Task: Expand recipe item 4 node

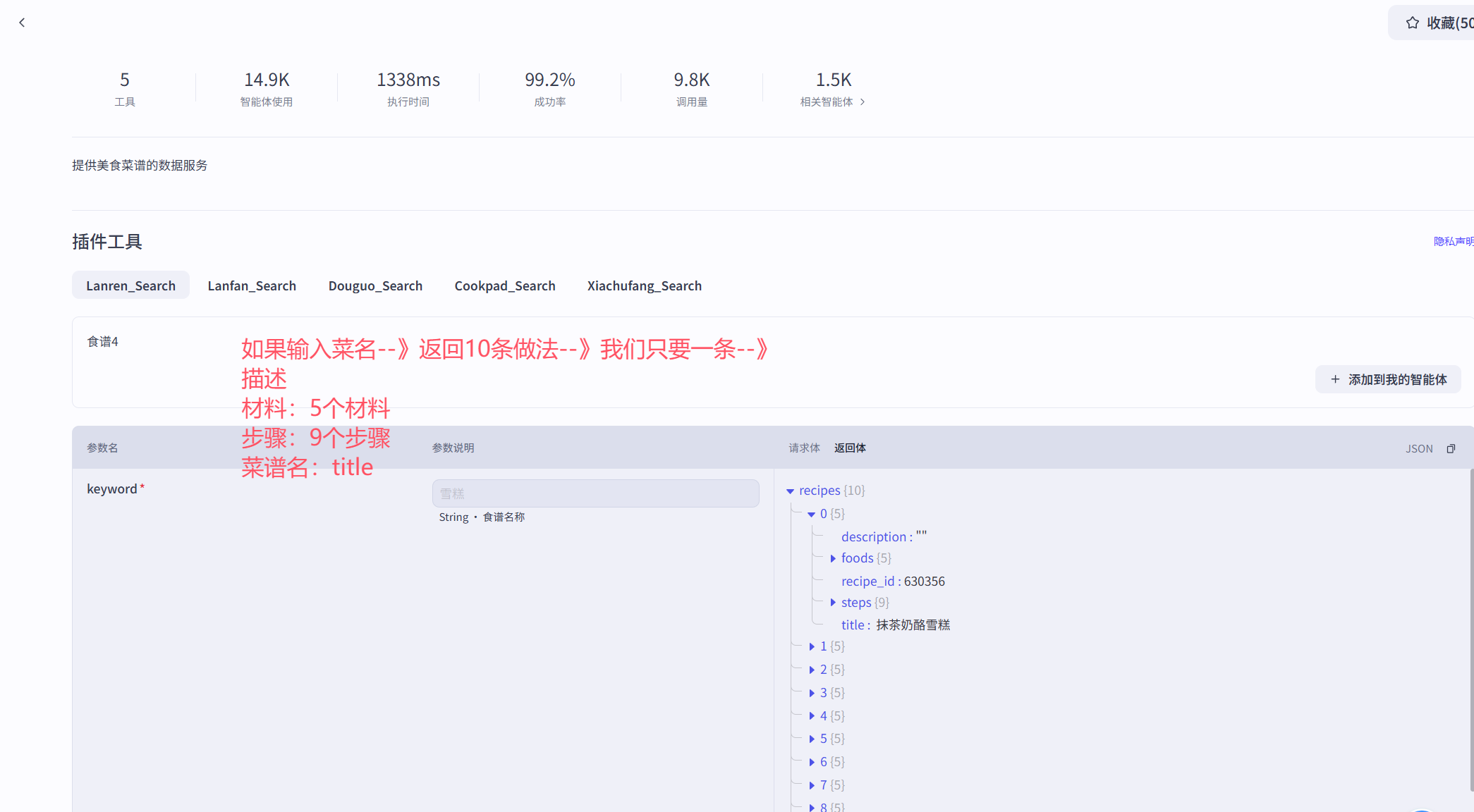Action: [x=812, y=716]
